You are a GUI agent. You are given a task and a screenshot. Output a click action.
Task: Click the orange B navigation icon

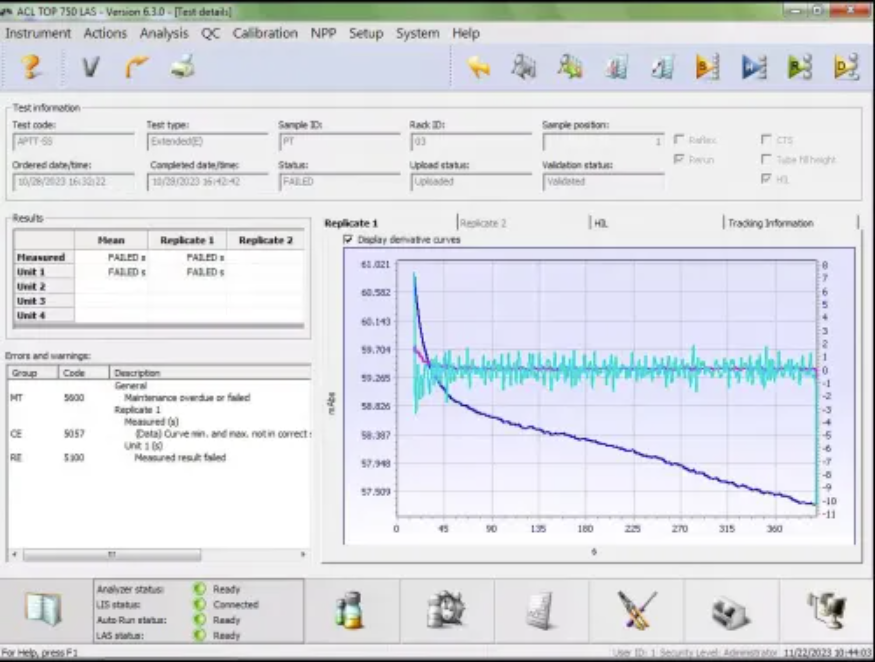[708, 67]
